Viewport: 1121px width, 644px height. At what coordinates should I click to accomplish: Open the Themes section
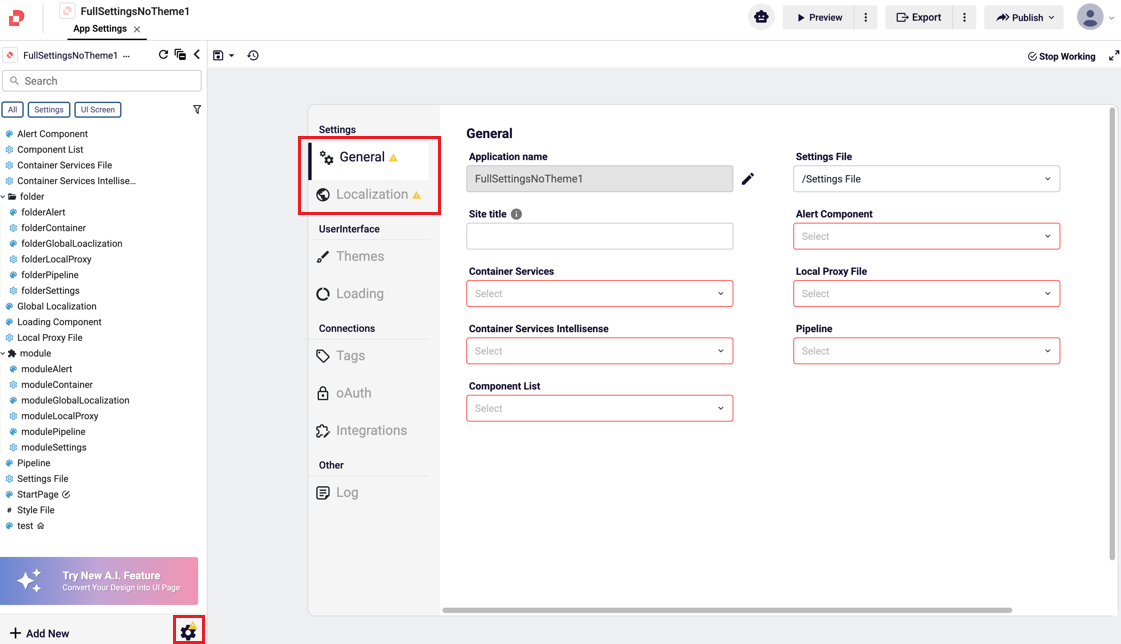(360, 257)
